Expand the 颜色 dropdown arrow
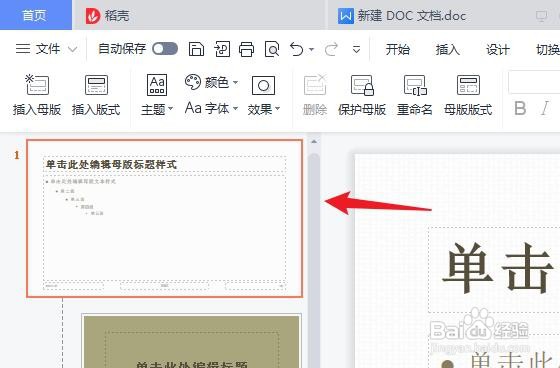 235,83
